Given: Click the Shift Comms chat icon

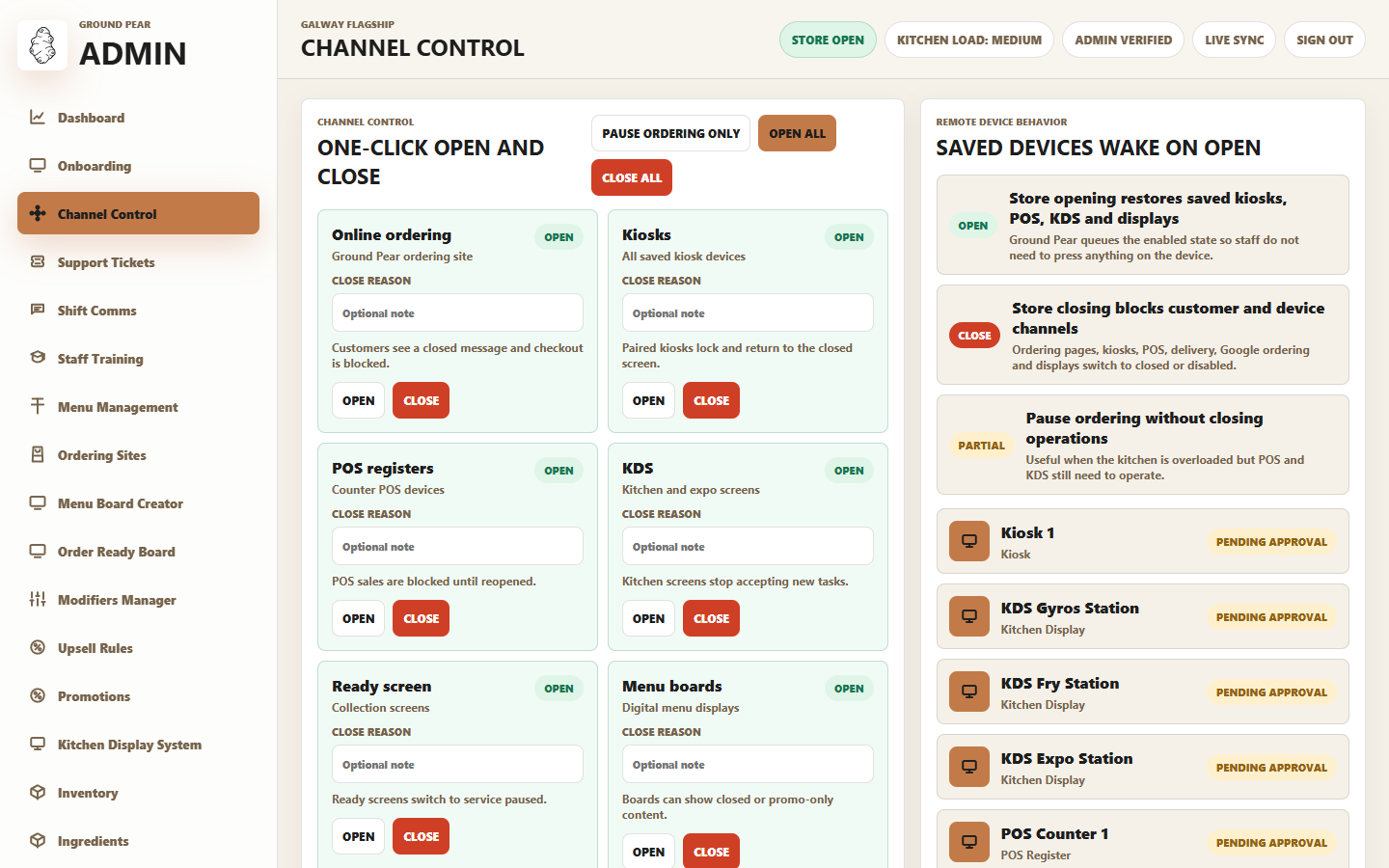Looking at the screenshot, I should coord(38,311).
